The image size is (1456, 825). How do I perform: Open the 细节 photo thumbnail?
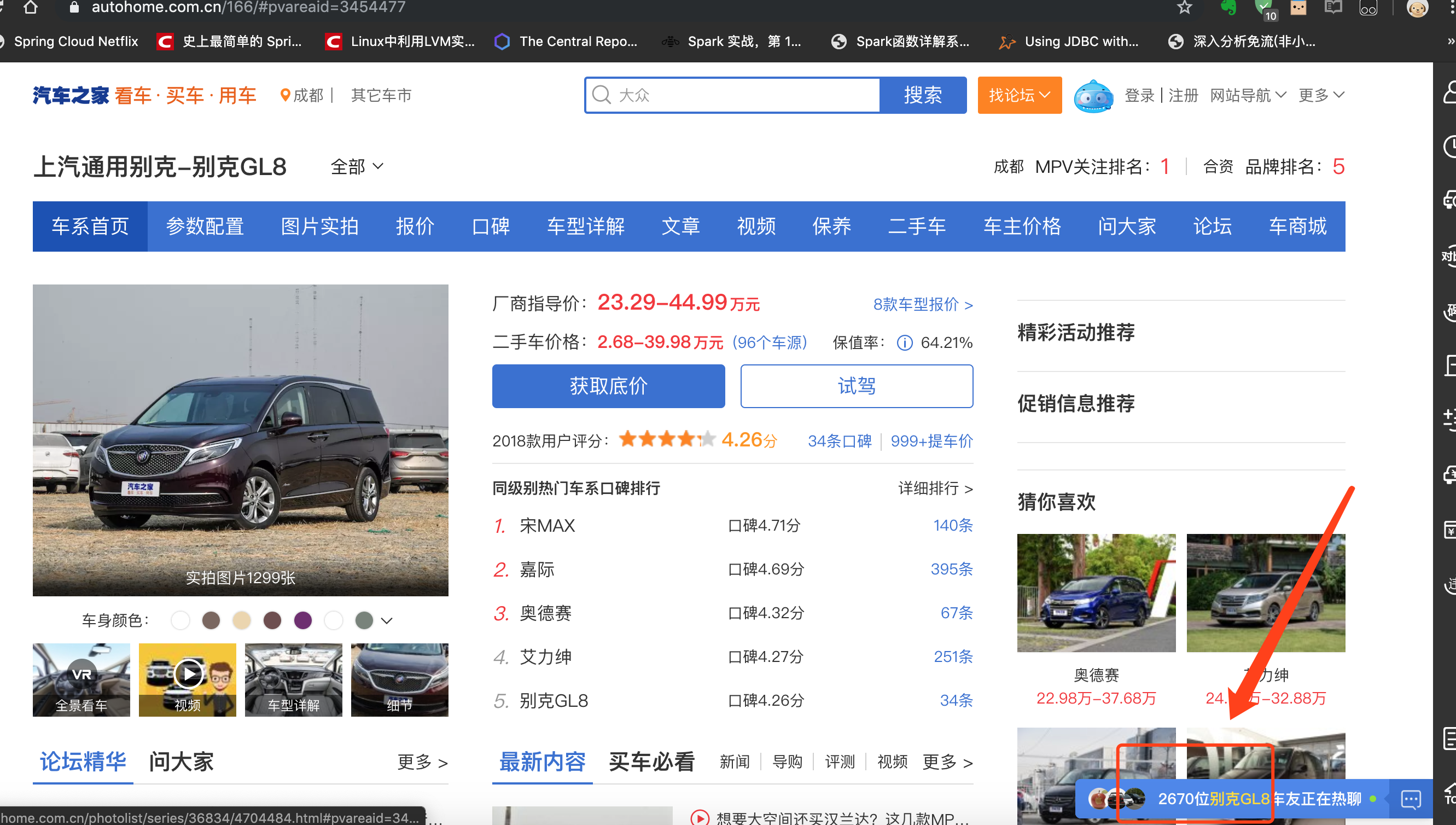point(400,680)
